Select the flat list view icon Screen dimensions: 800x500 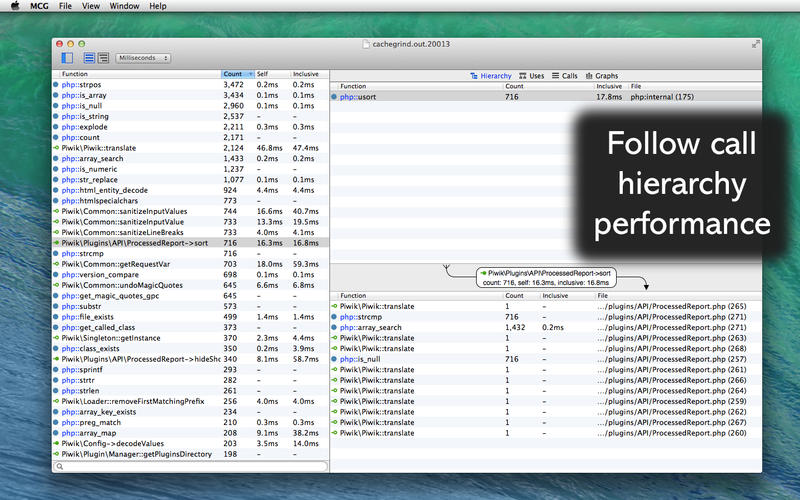tap(89, 58)
